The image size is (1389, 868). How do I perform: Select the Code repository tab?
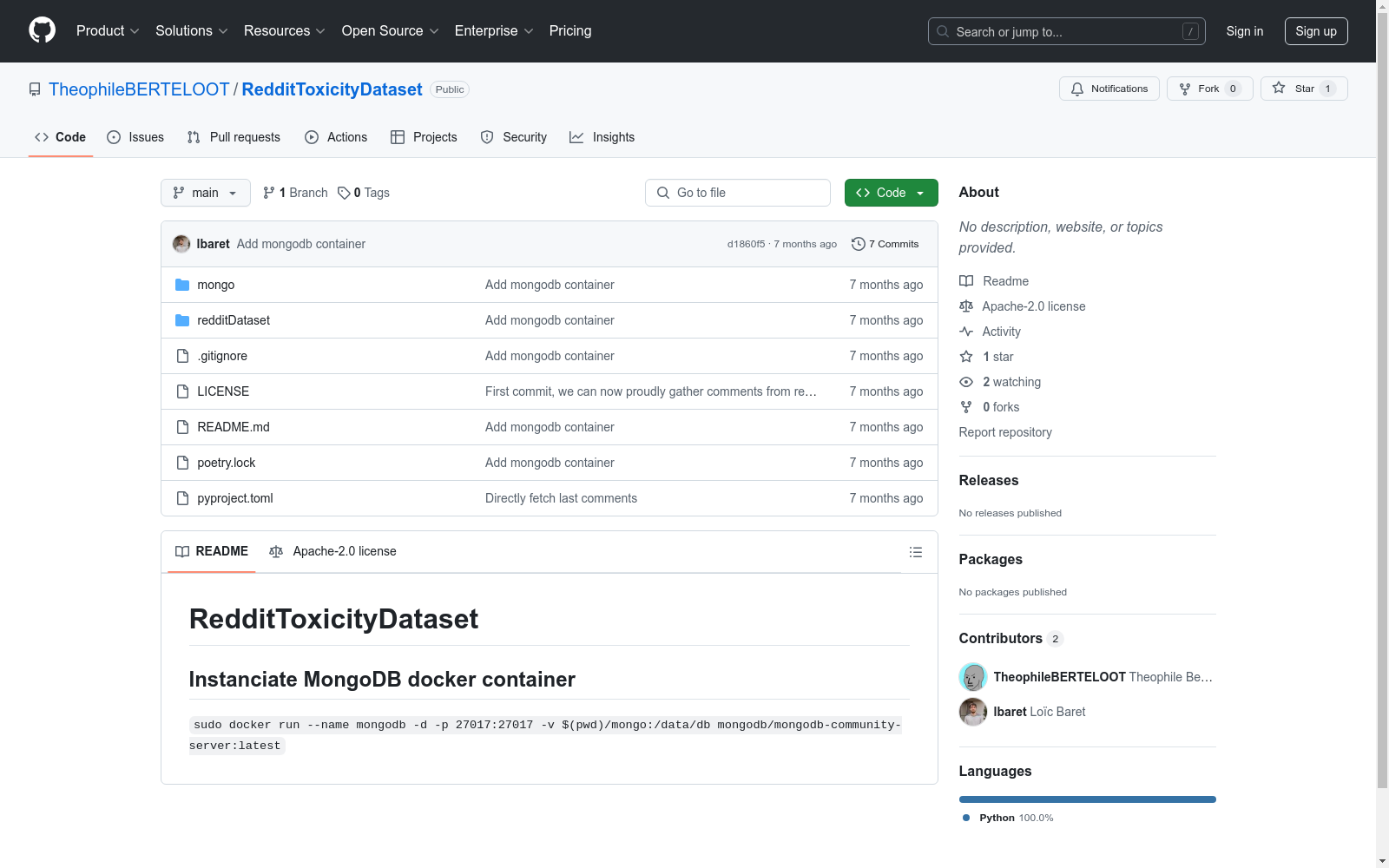pos(61,137)
